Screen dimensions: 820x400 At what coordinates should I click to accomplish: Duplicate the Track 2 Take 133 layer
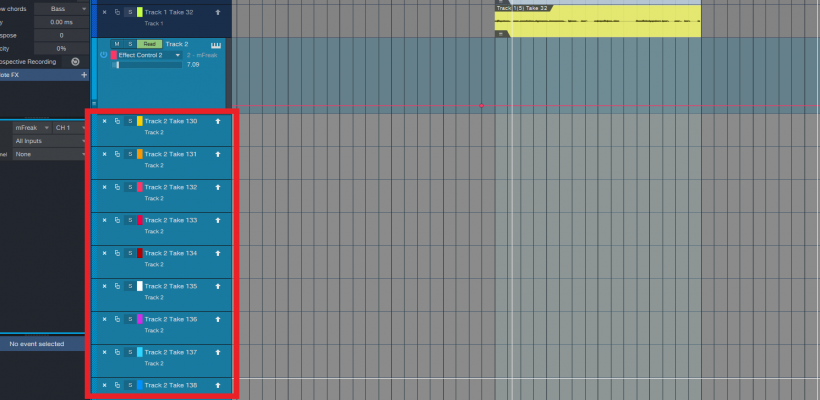117,220
